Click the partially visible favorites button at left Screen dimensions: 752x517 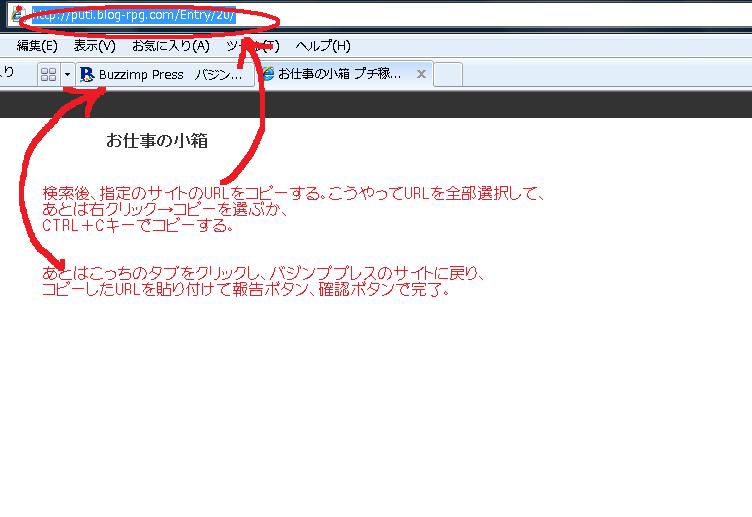pyautogui.click(x=8, y=73)
